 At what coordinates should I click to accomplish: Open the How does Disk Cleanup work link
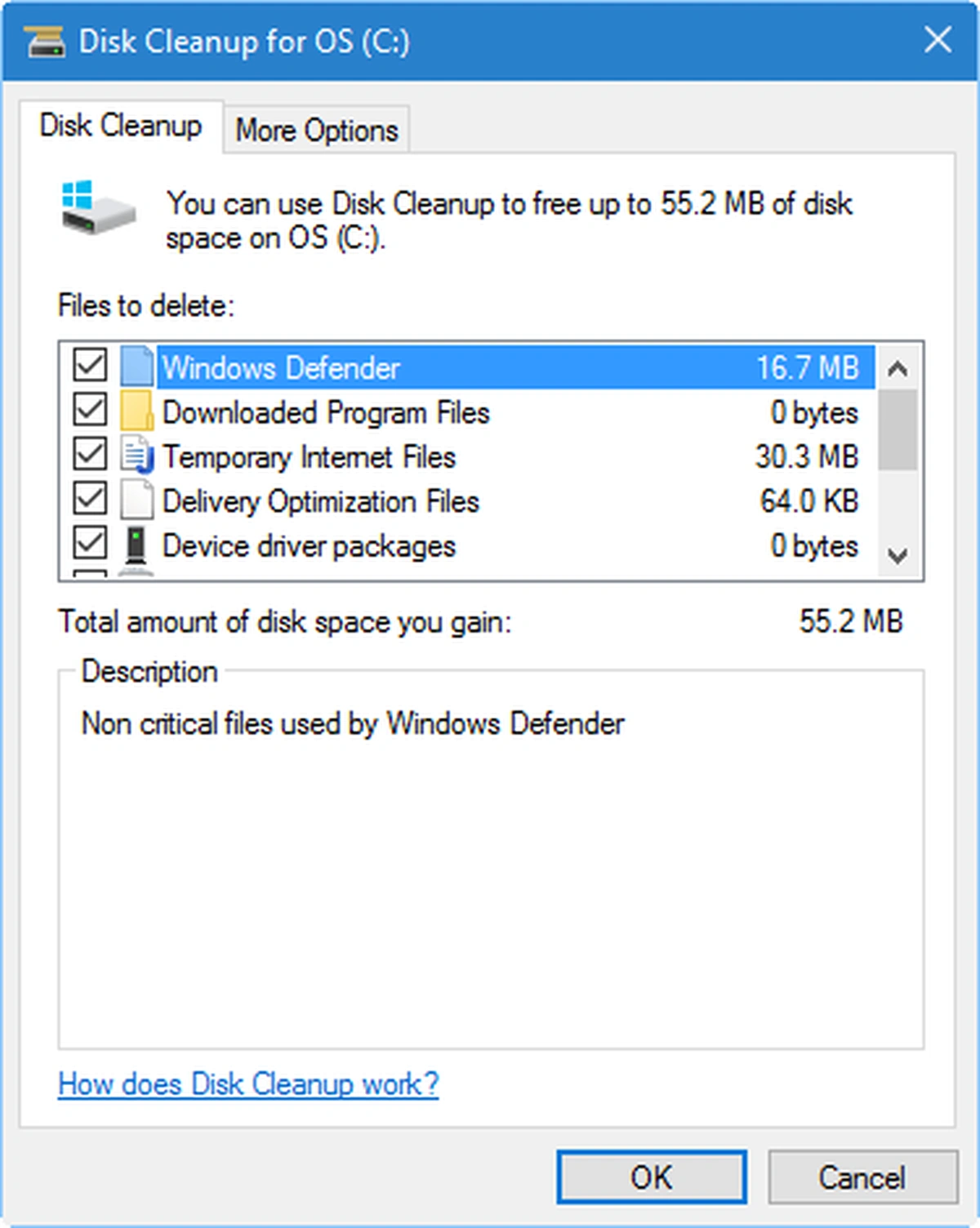tap(246, 1083)
